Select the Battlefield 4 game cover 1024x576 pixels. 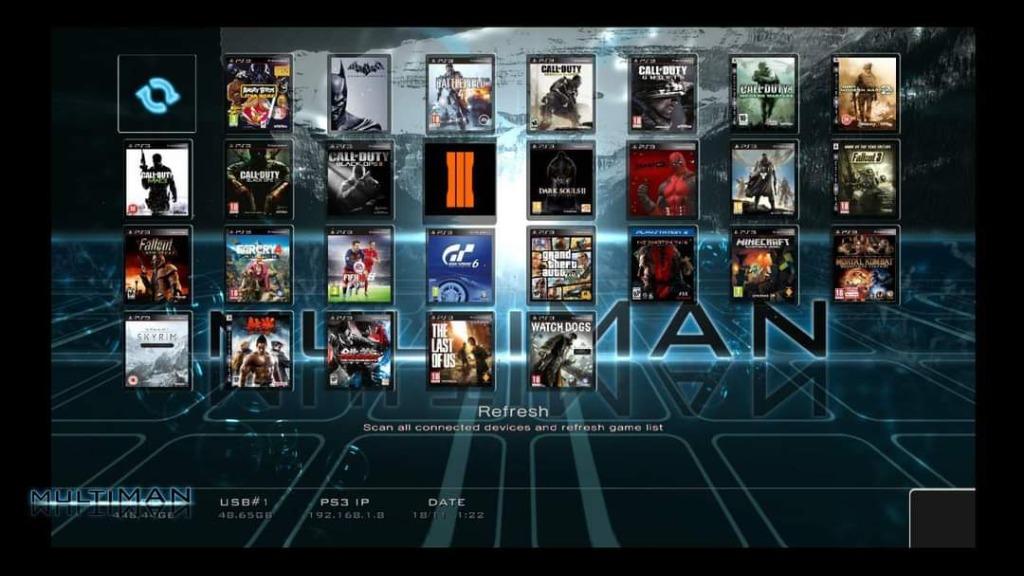tap(460, 94)
